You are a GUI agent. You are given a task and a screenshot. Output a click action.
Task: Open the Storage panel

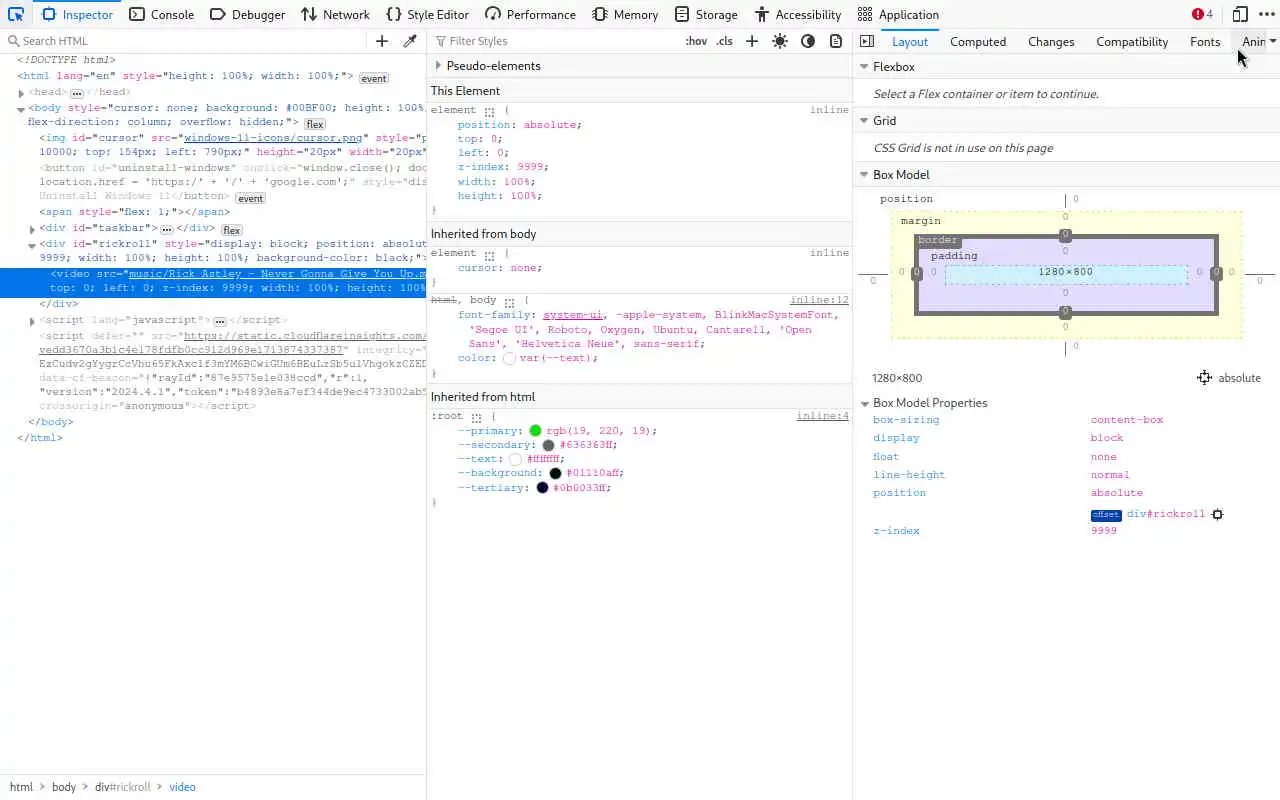point(706,14)
